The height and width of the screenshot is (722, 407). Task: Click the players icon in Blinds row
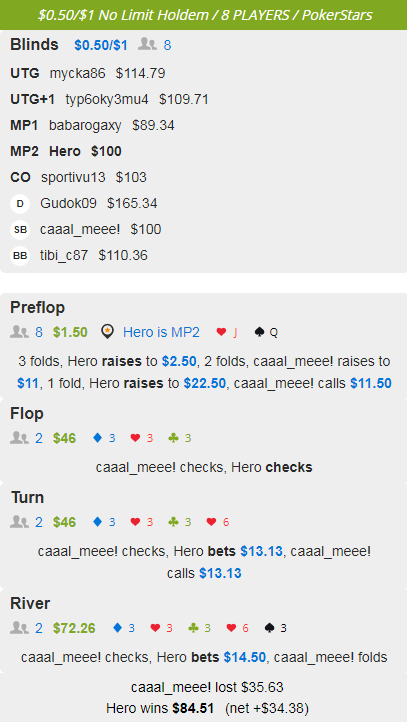[x=148, y=45]
